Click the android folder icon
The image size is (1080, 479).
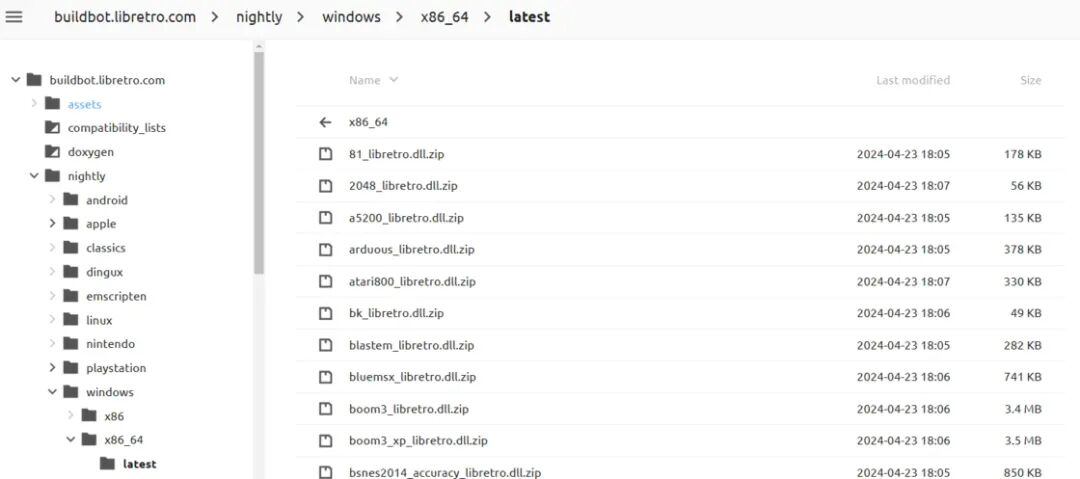click(x=70, y=200)
